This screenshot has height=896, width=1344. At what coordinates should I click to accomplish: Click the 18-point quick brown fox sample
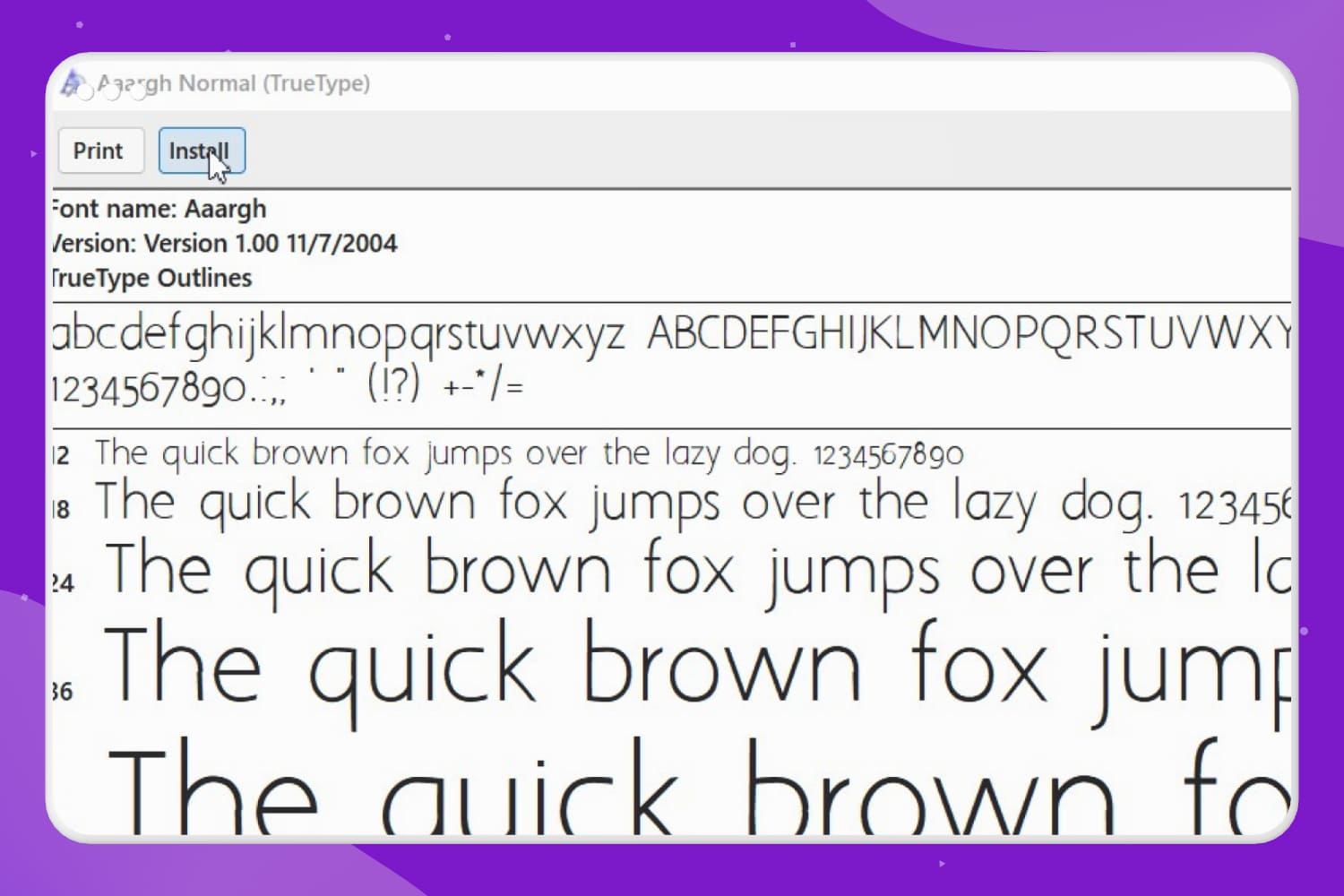(x=694, y=503)
